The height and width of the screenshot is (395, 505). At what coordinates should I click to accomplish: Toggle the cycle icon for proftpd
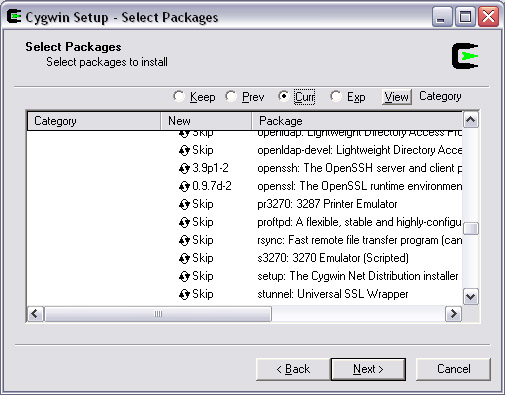pos(184,223)
